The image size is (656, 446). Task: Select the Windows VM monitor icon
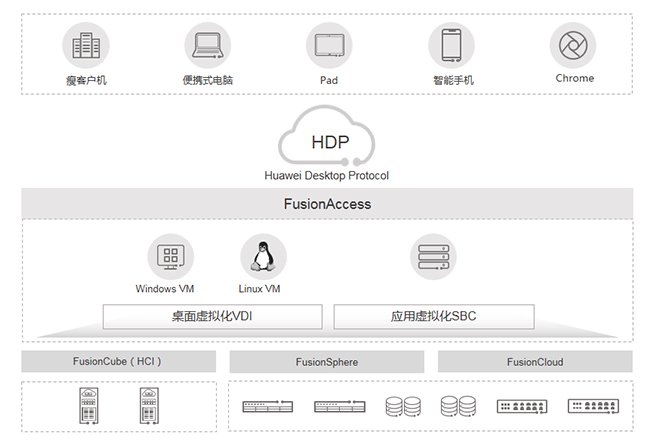(x=171, y=257)
